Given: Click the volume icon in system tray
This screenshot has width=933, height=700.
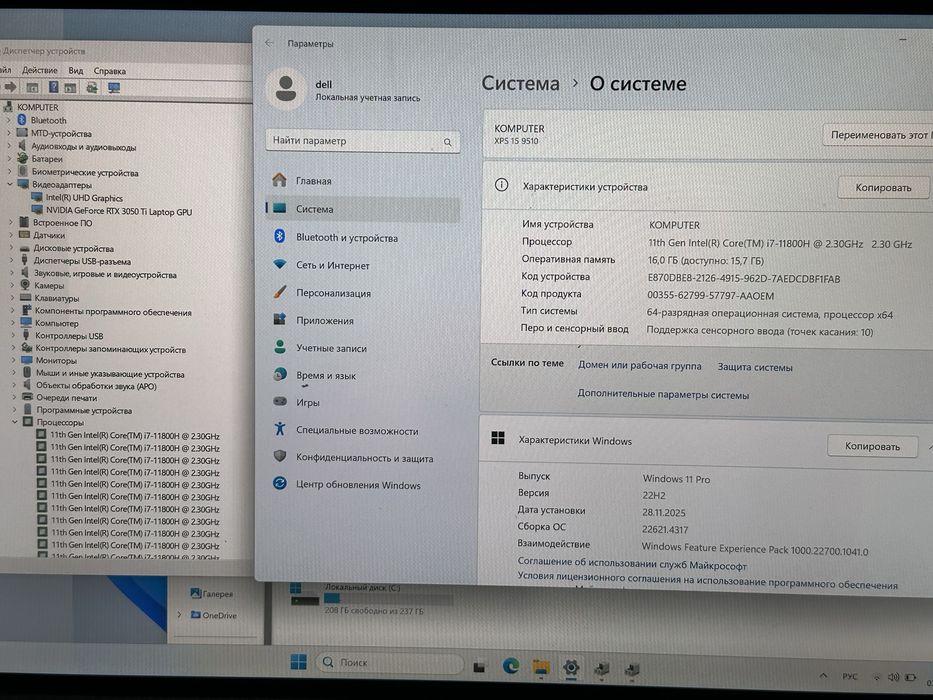Looking at the screenshot, I should (x=893, y=677).
